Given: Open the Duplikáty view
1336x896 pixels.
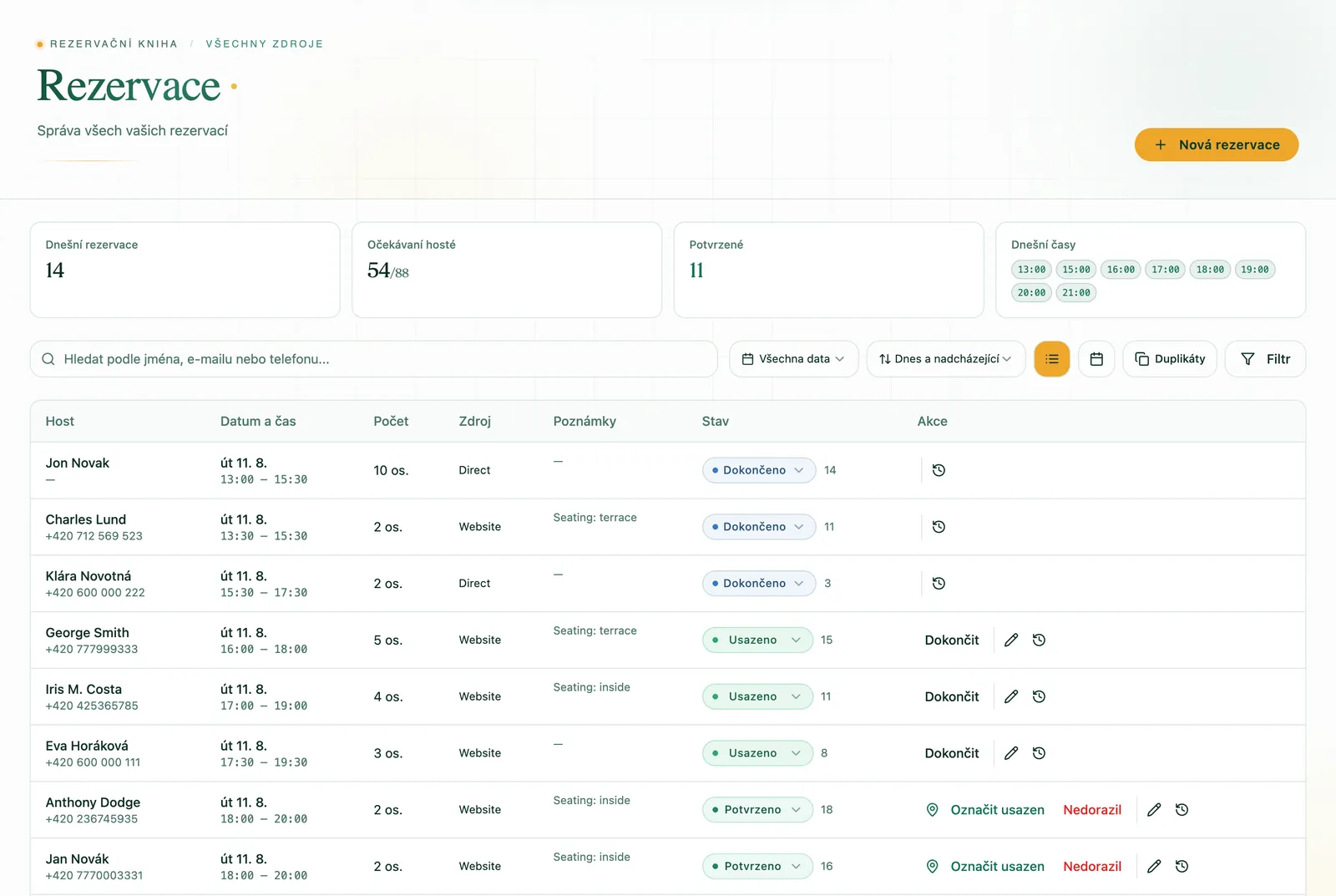Looking at the screenshot, I should pos(1170,359).
